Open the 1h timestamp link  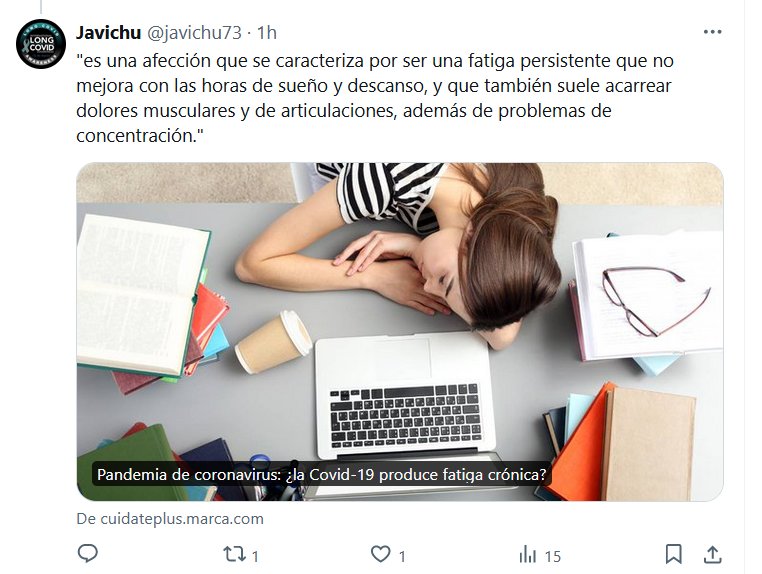click(x=267, y=33)
